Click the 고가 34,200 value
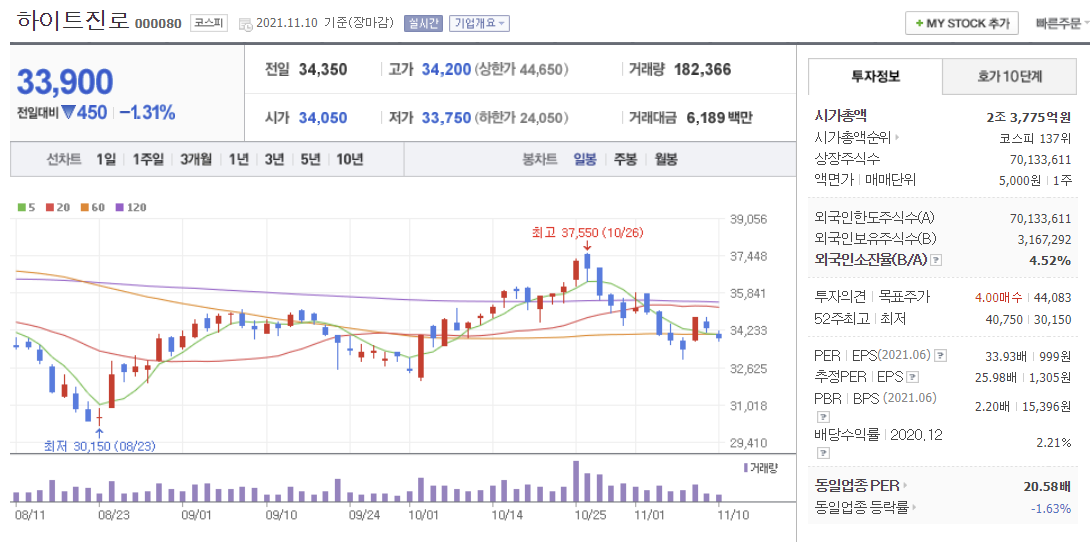Image resolution: width=1090 pixels, height=542 pixels. tap(446, 69)
